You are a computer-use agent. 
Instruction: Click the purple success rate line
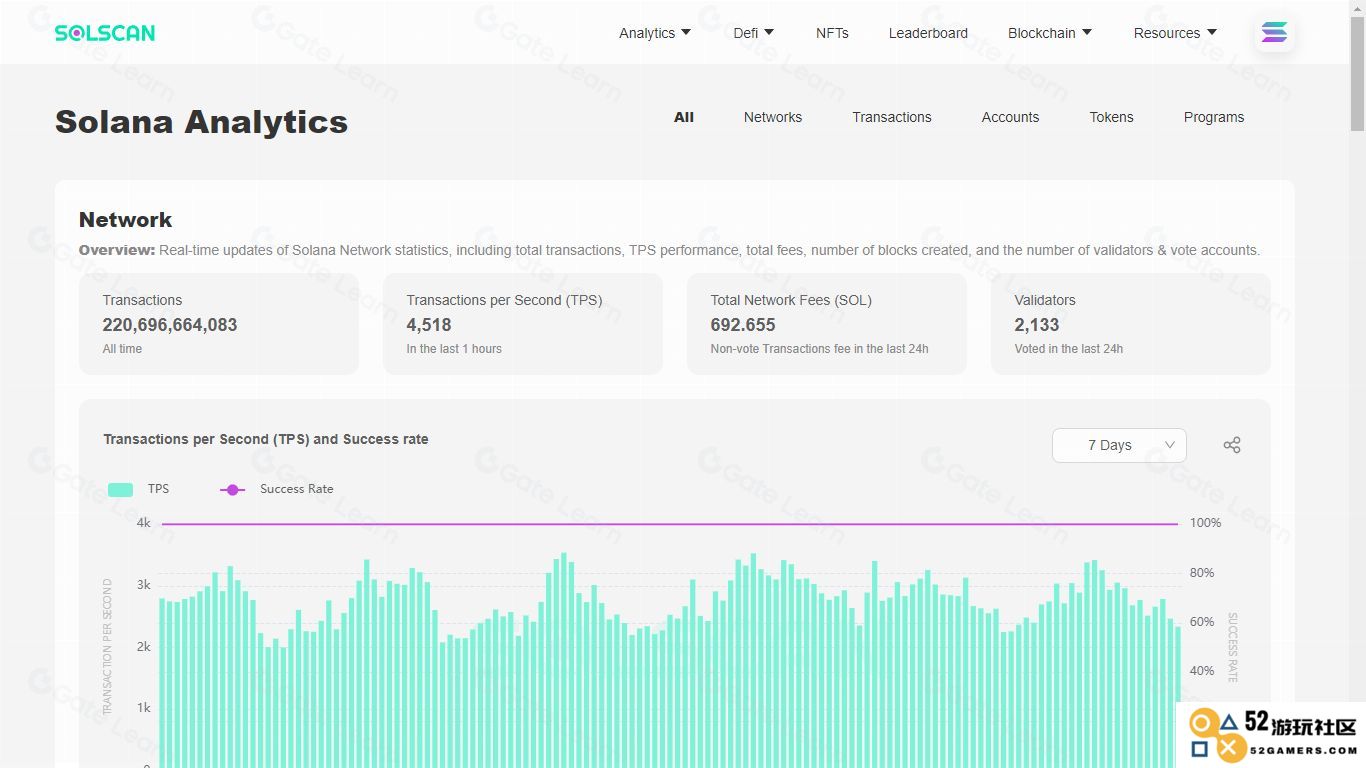(x=670, y=523)
